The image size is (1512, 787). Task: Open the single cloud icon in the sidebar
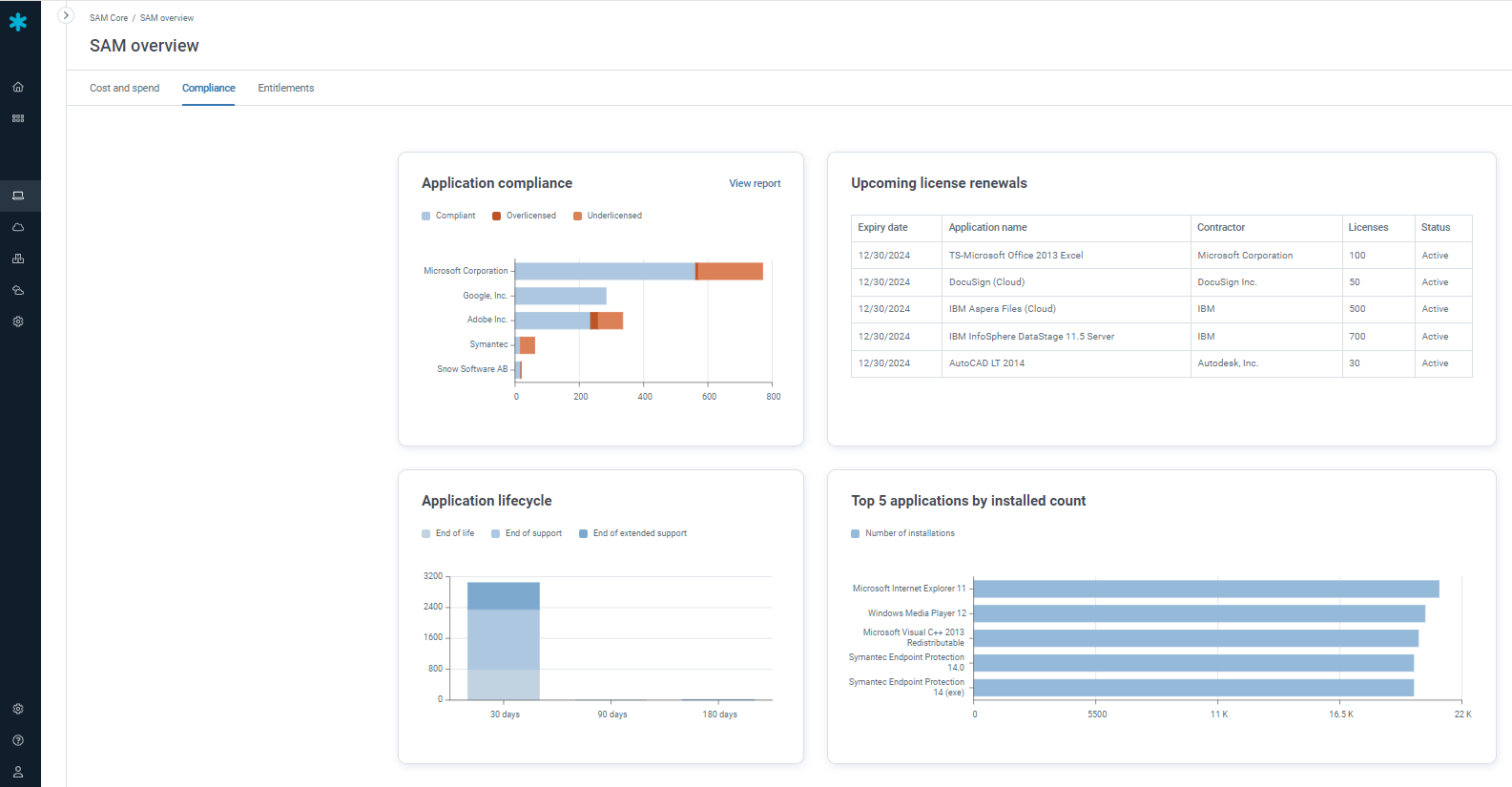click(x=18, y=227)
